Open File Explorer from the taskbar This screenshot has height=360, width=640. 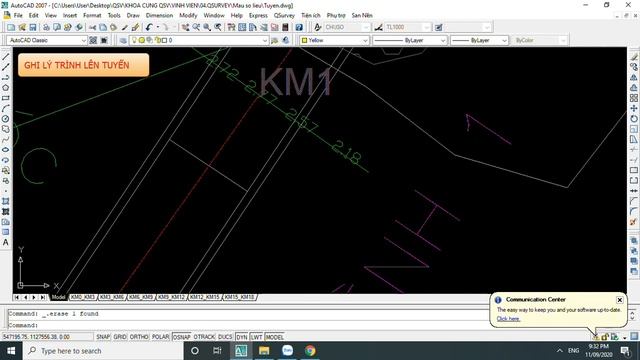coord(264,351)
